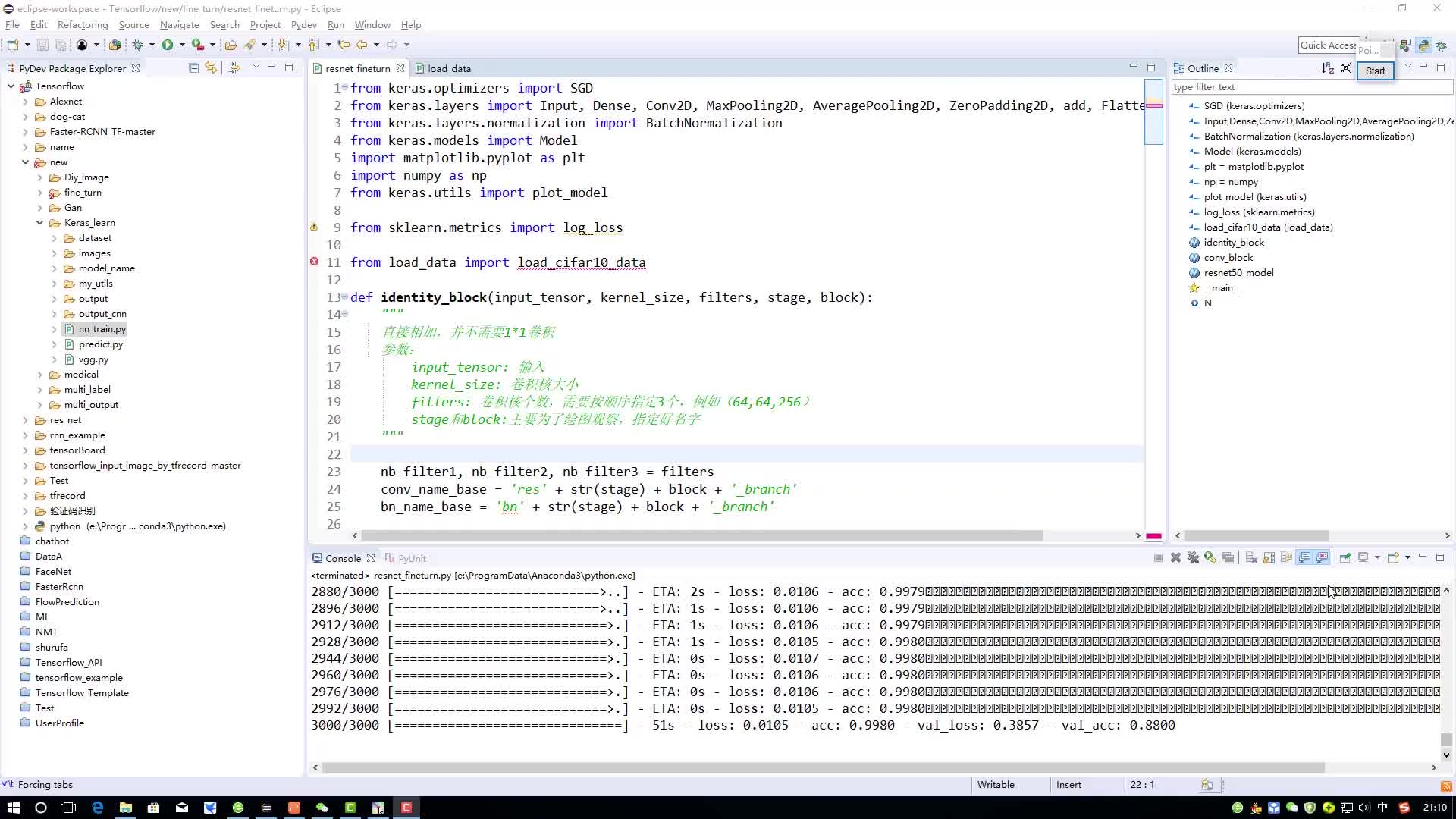
Task: Open the Debug button dropdown arrow
Action: point(152,45)
